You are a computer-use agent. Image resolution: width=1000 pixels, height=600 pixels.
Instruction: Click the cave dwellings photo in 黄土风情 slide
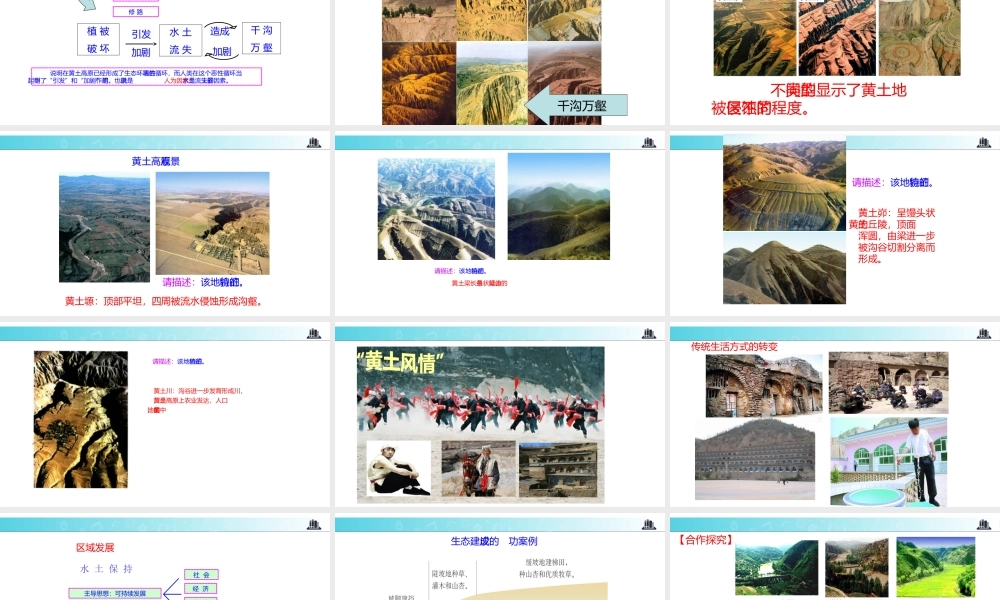coord(559,470)
